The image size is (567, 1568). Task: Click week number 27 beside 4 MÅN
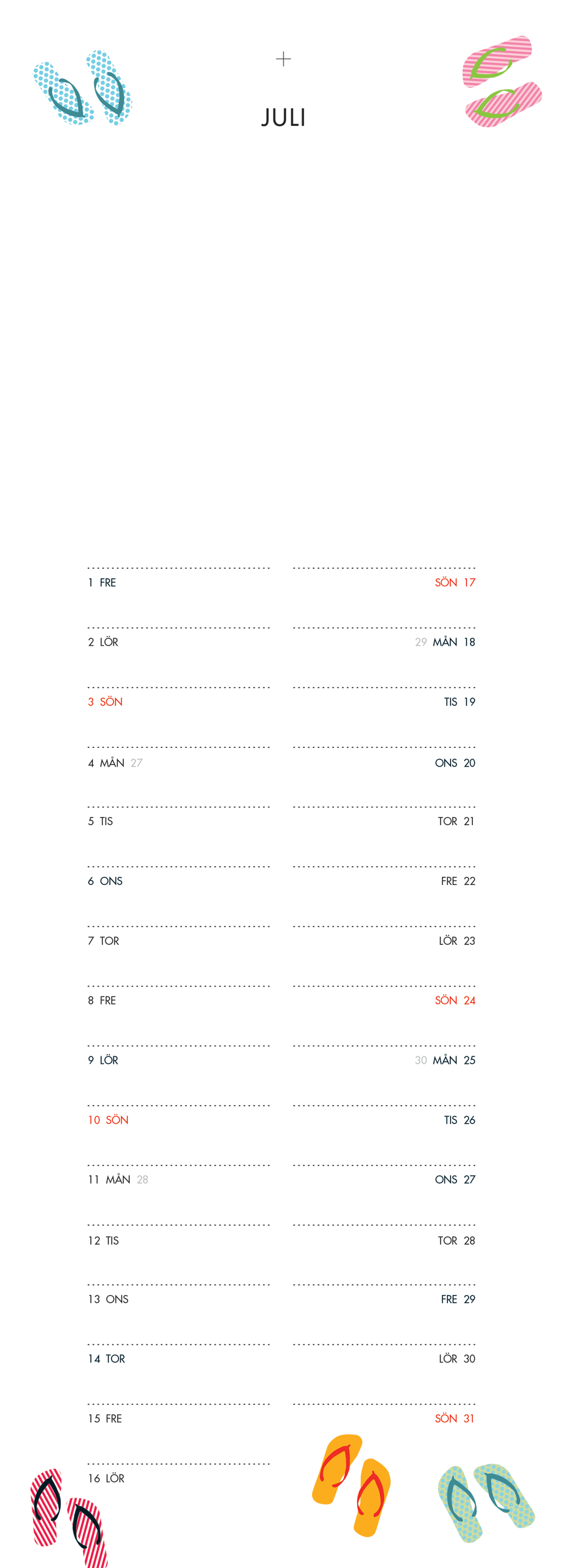pos(136,763)
